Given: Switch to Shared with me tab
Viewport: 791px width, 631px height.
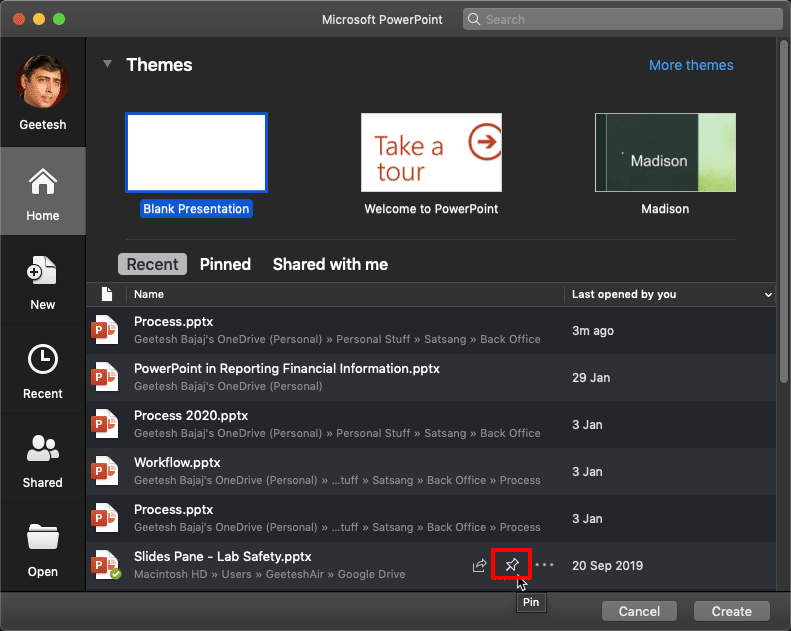Looking at the screenshot, I should [x=330, y=264].
